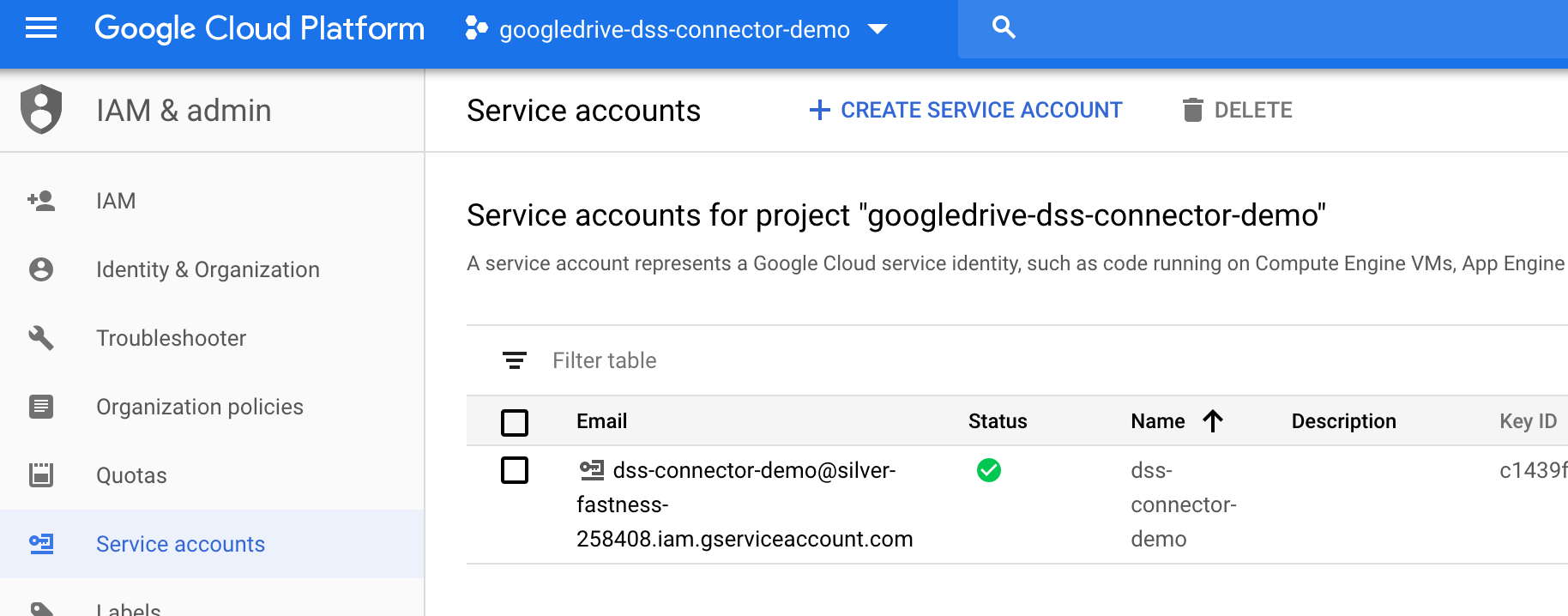Click the Description column header

[x=1343, y=421]
